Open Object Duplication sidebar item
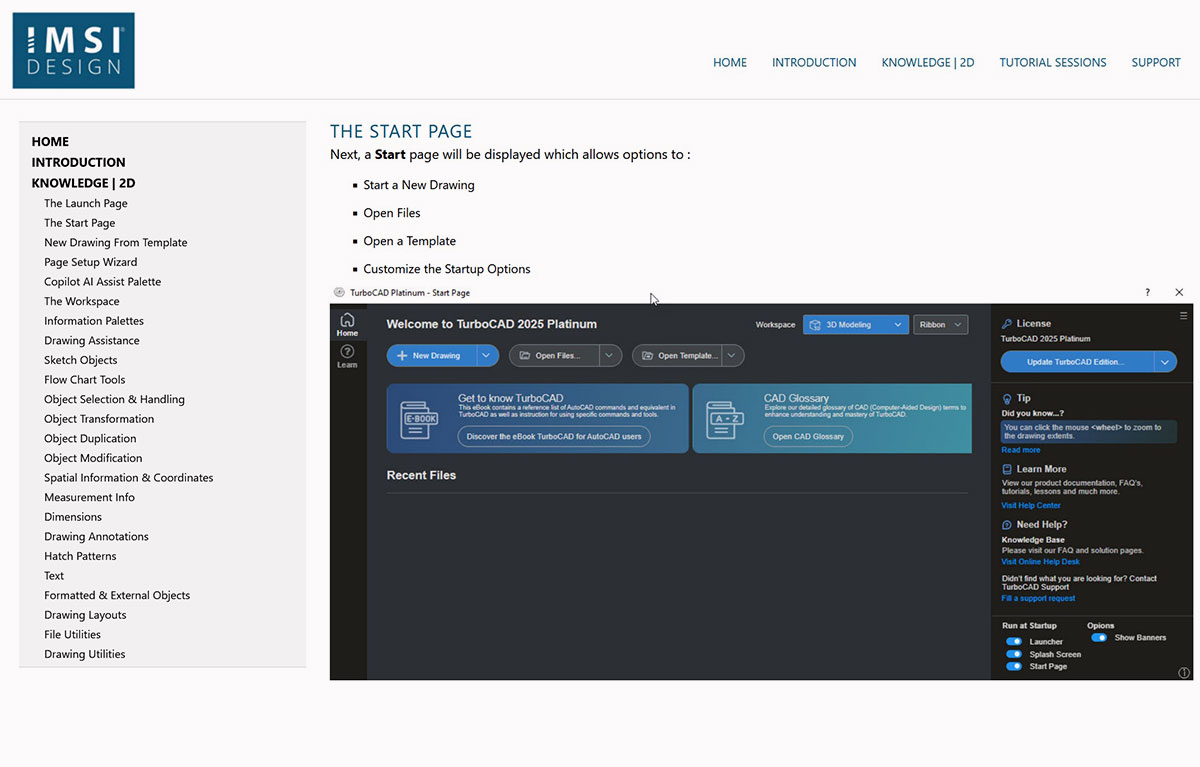This screenshot has width=1200, height=767. (90, 438)
